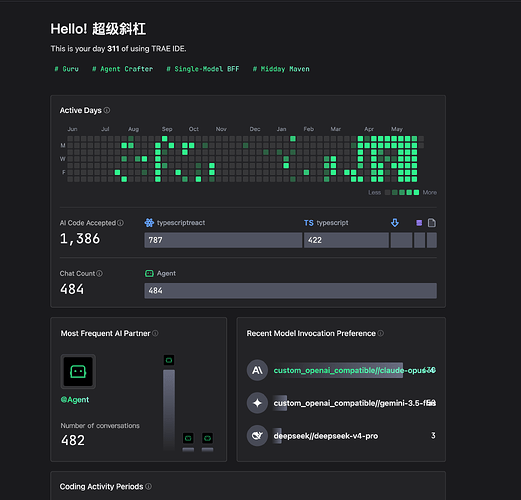Click the blue down-arrow language icon

pos(395,223)
